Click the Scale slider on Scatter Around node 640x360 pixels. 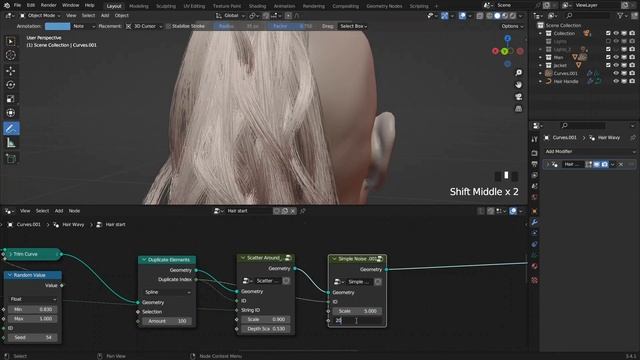point(266,320)
